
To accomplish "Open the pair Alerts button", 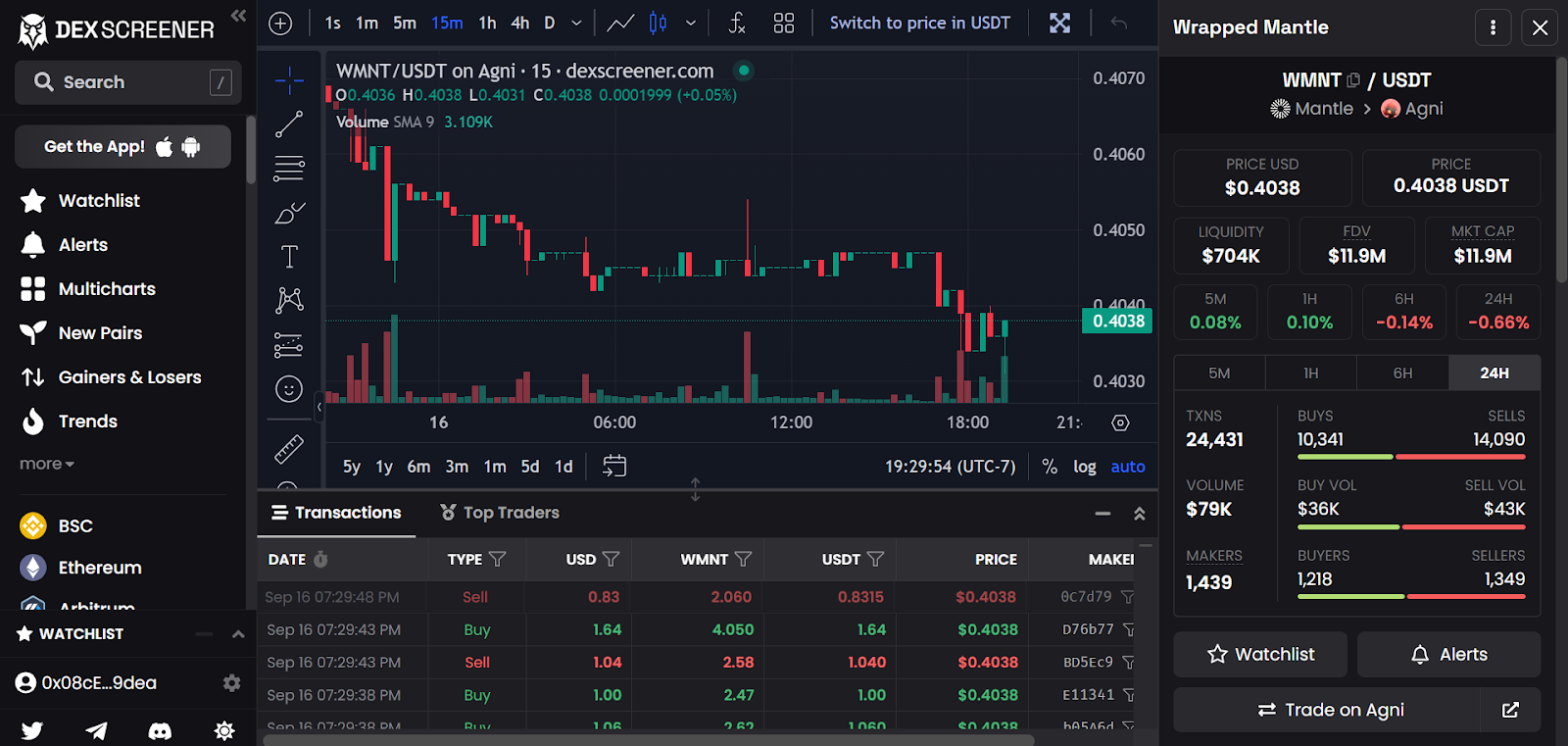I will pos(1448,655).
